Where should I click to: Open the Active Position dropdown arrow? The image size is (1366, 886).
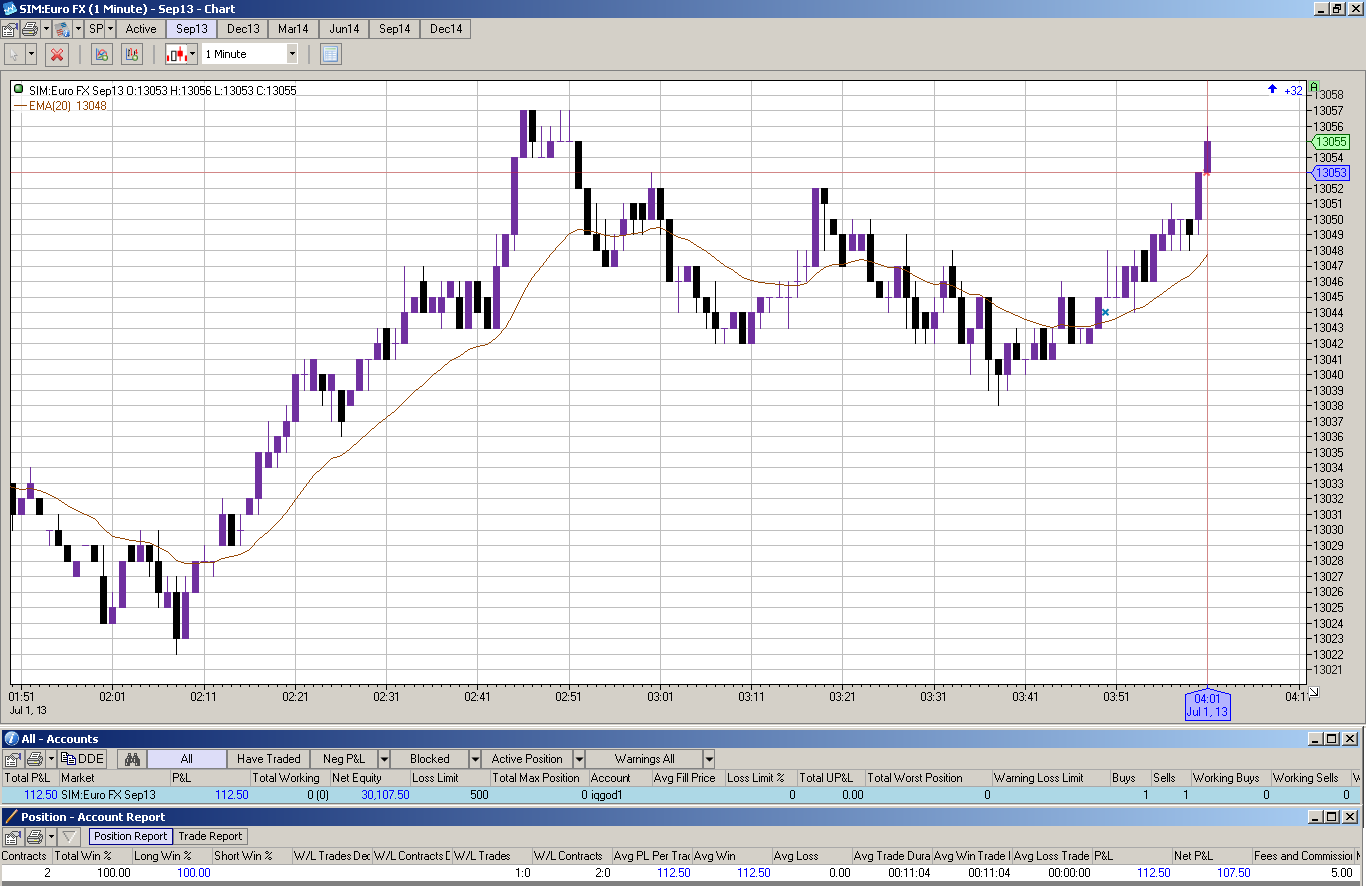click(x=579, y=759)
